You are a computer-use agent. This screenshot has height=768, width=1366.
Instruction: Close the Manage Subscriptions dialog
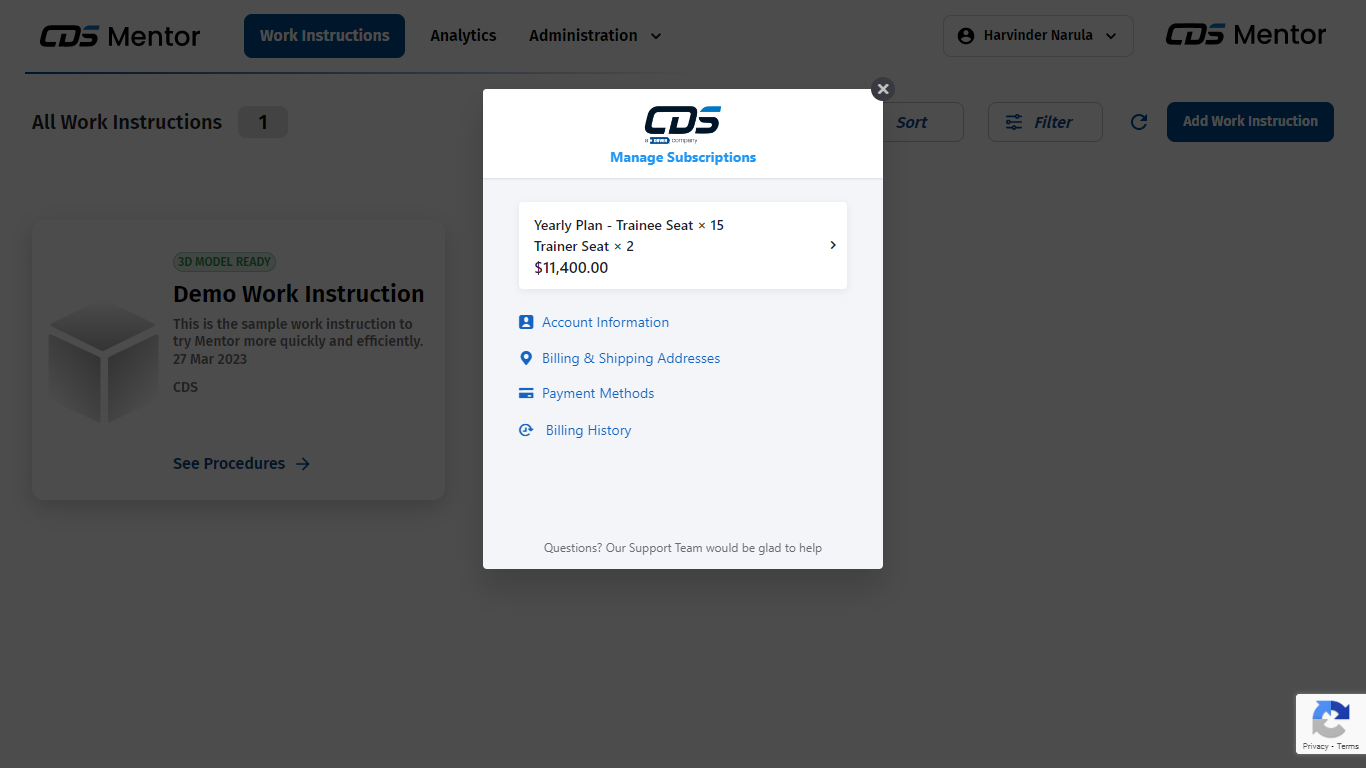click(882, 89)
